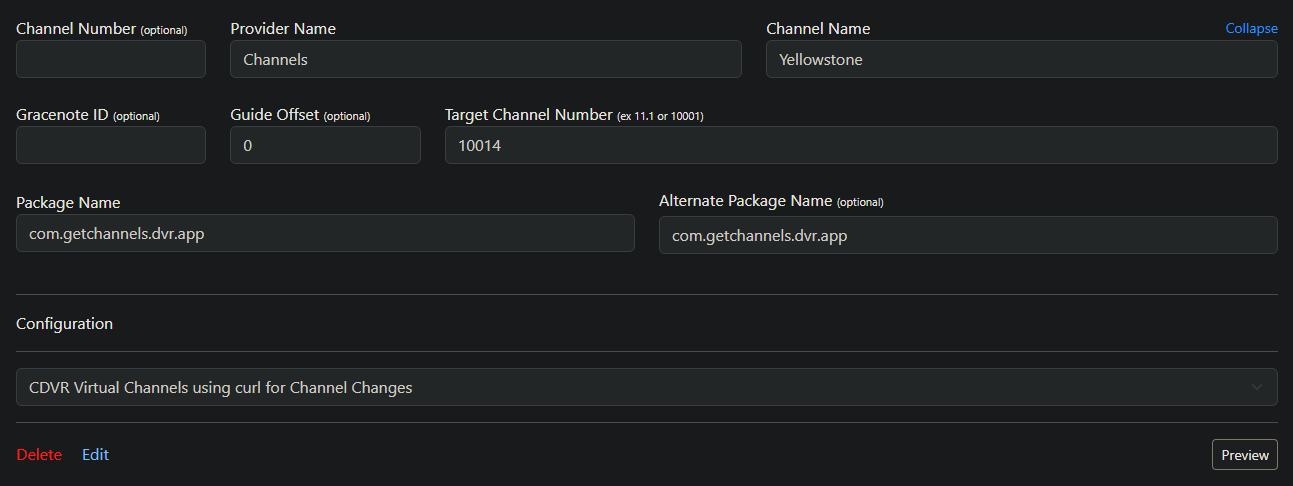
Task: Click into the Package Name input box
Action: (x=325, y=233)
